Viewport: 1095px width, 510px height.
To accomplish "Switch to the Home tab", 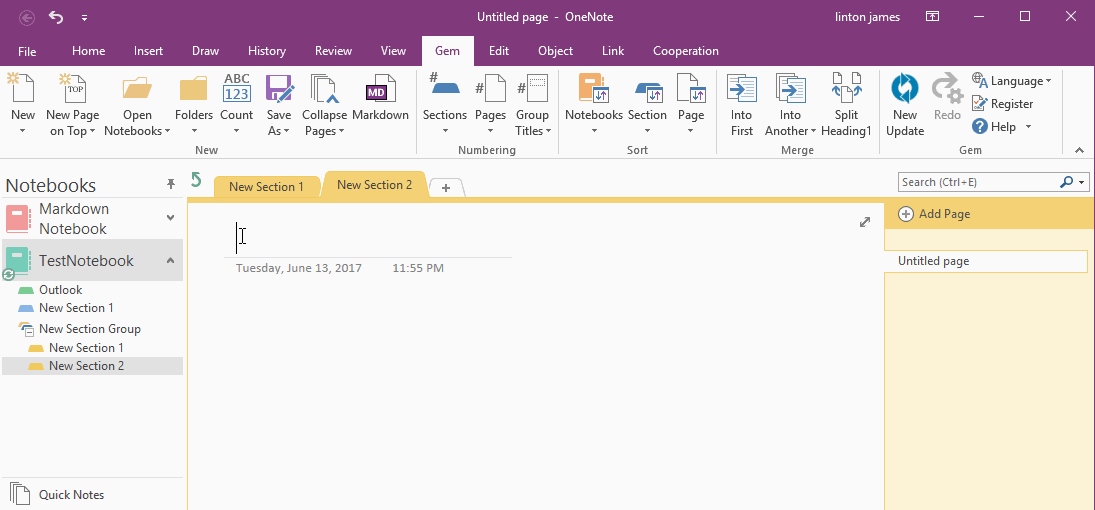I will coord(89,51).
